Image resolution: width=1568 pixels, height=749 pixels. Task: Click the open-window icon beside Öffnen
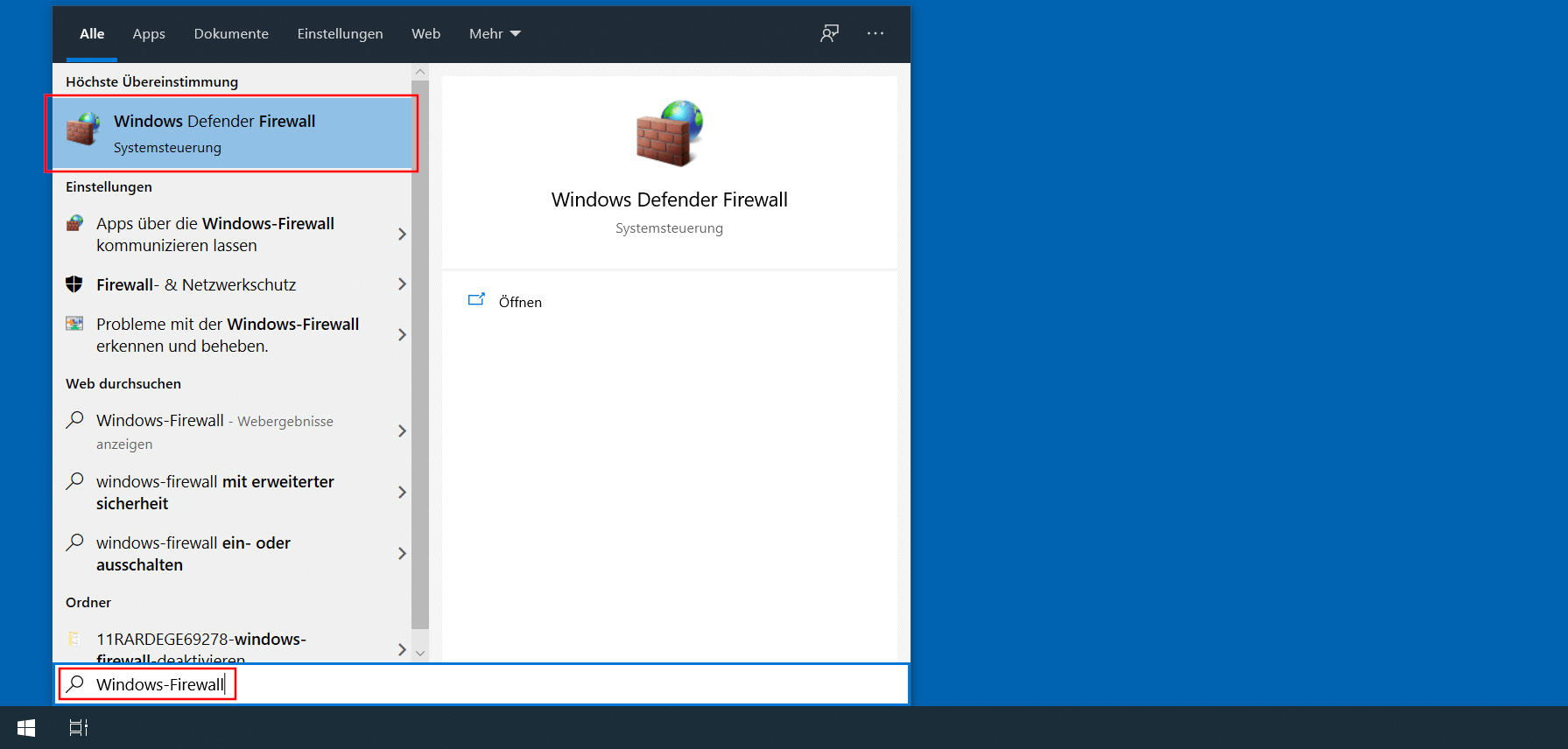(476, 300)
